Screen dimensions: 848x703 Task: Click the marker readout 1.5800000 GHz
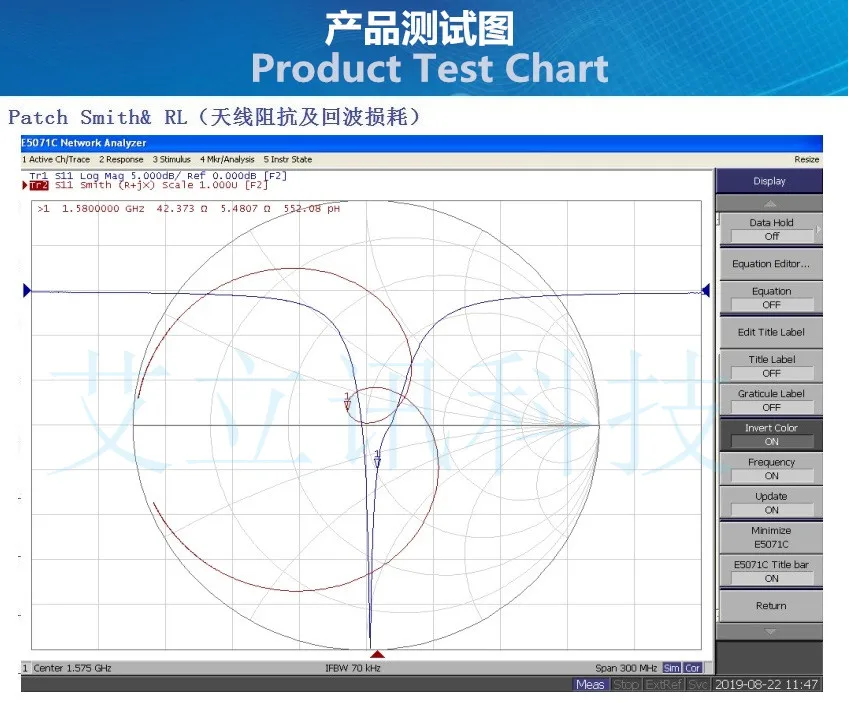click(103, 209)
